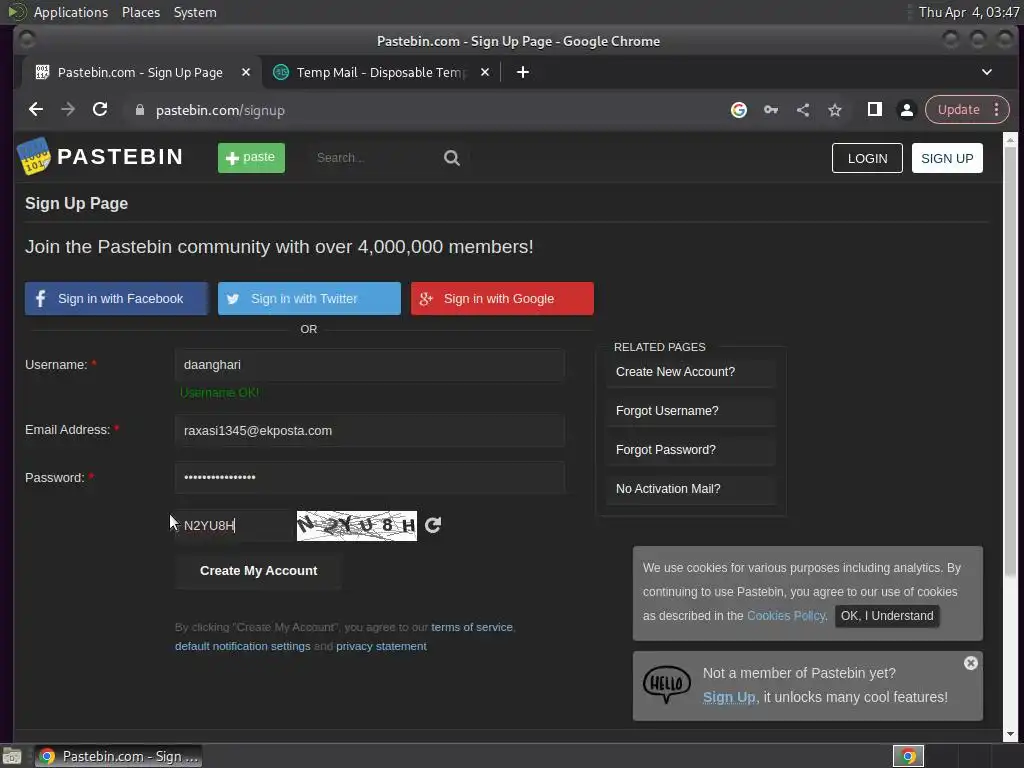Sign in with Twitter
This screenshot has width=1024, height=768.
[309, 298]
